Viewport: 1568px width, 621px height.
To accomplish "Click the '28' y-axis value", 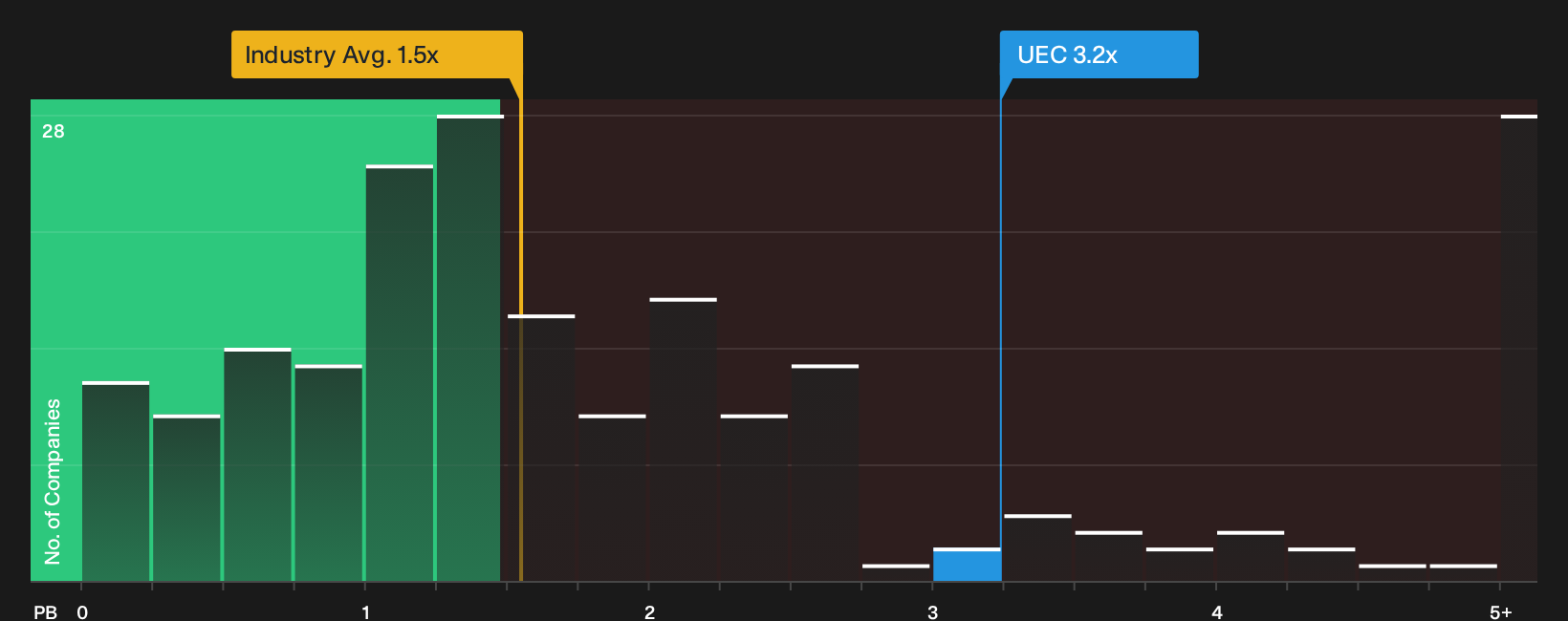I will [54, 131].
